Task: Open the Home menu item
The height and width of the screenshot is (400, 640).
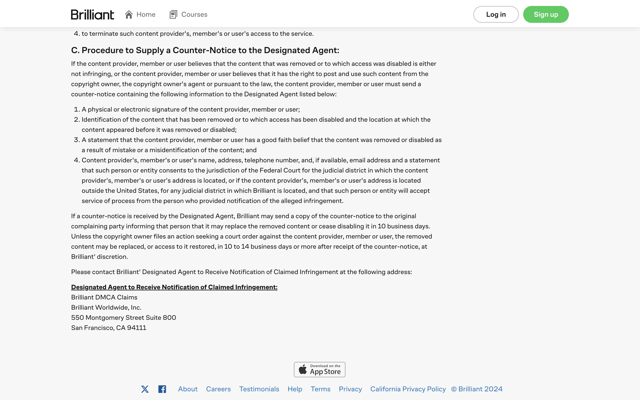Action: [x=140, y=15]
